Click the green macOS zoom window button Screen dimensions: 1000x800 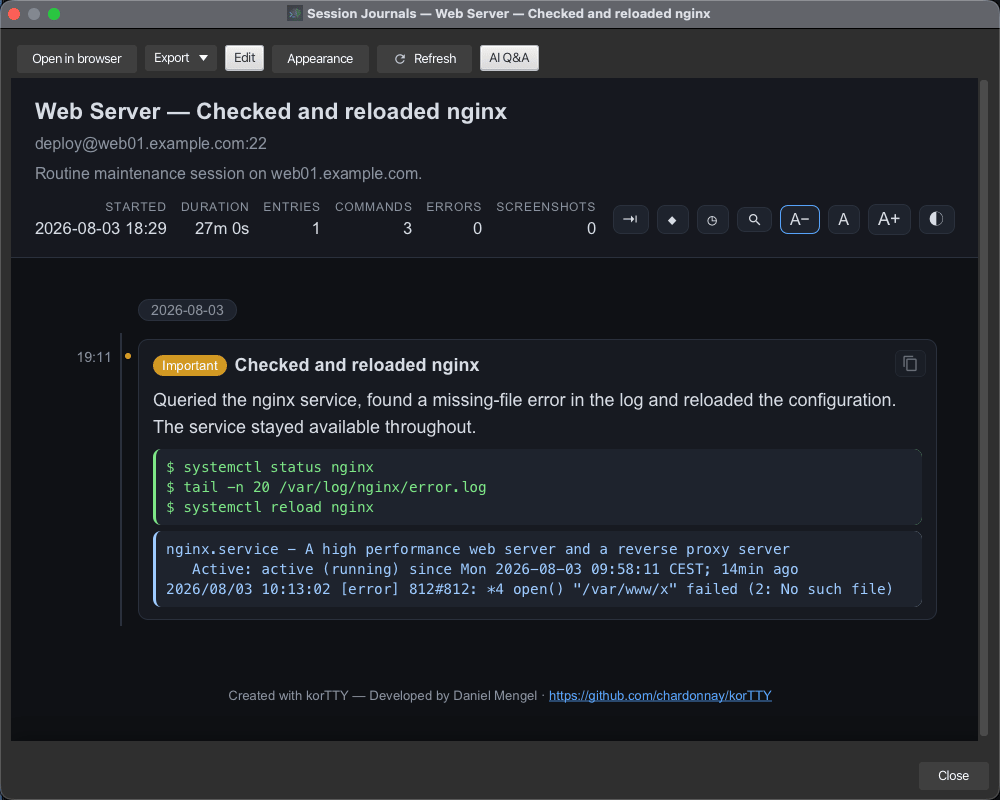[54, 13]
